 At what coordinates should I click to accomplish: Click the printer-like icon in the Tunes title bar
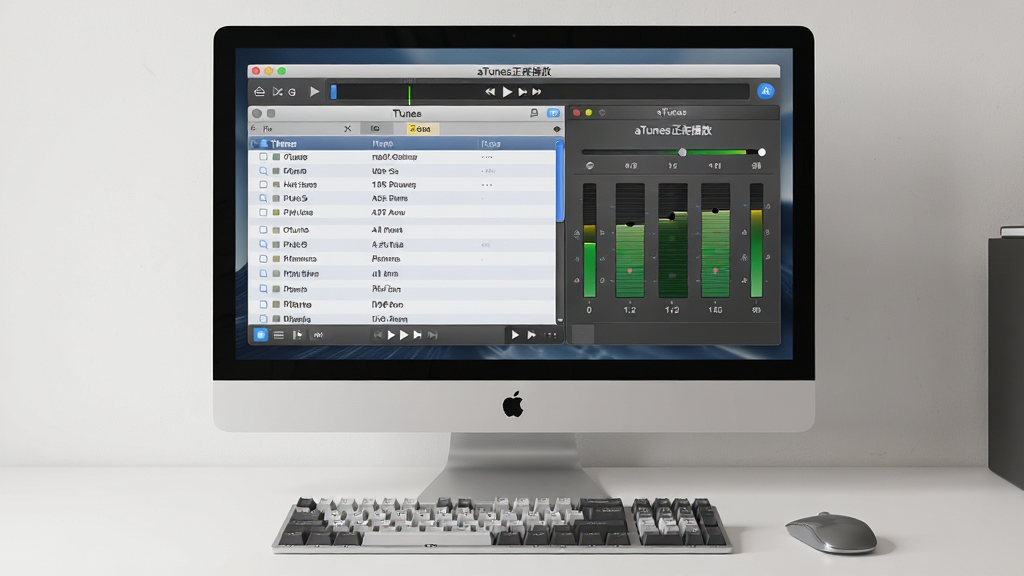pyautogui.click(x=534, y=113)
